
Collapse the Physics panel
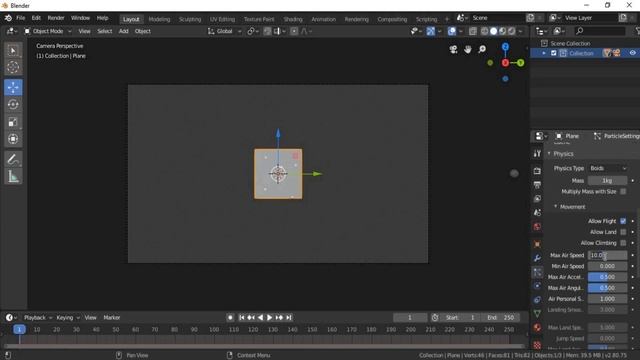[549, 153]
